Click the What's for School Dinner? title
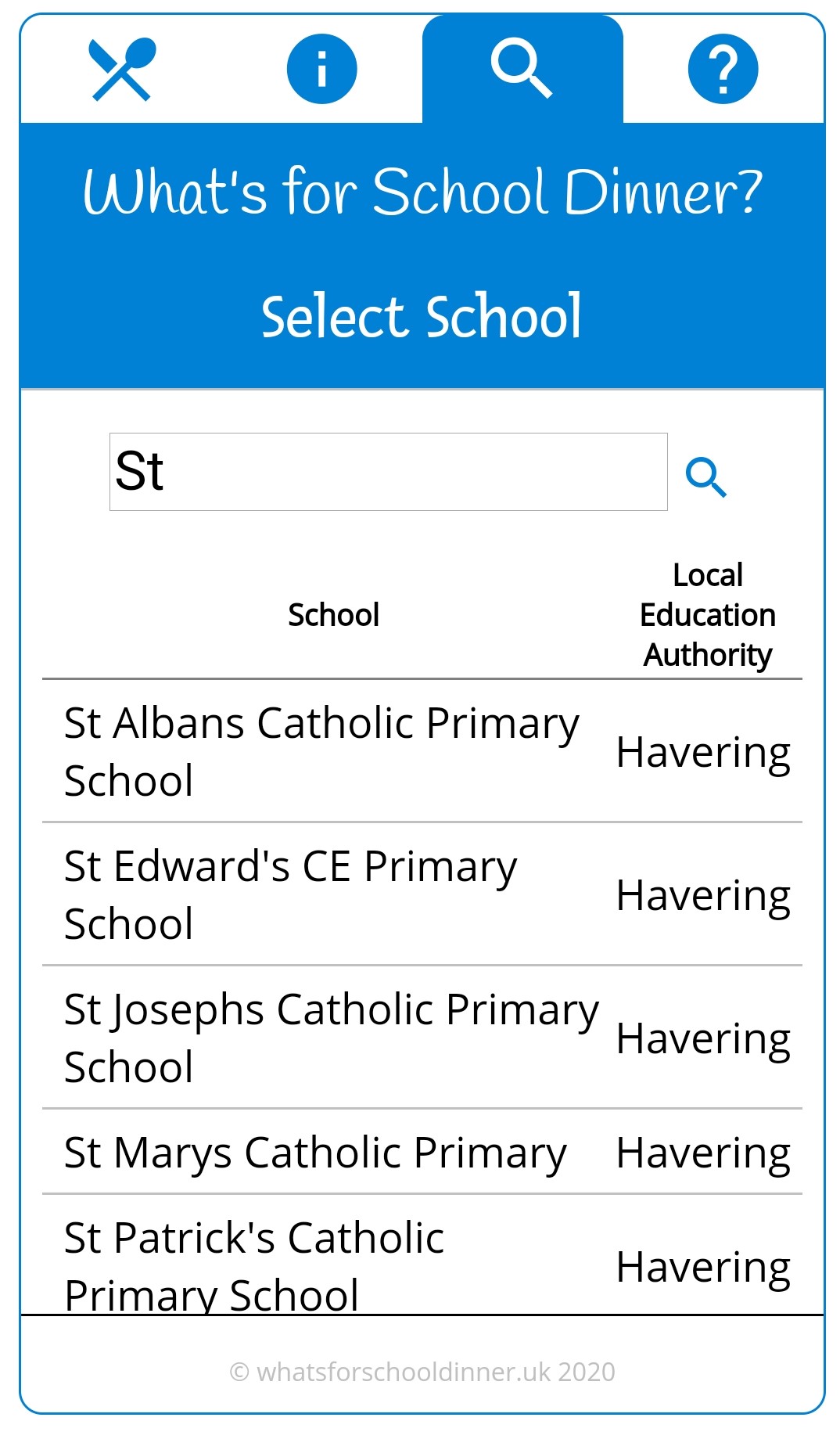Screen dimensions: 840x1439 click(x=422, y=192)
